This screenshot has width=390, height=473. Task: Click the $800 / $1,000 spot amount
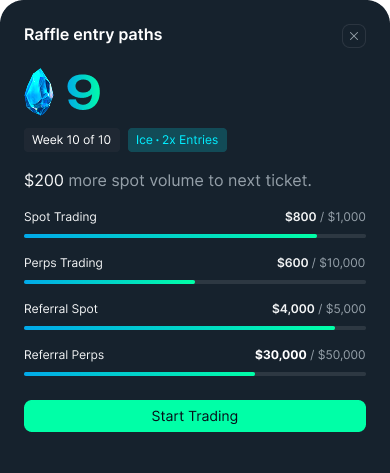(x=325, y=217)
